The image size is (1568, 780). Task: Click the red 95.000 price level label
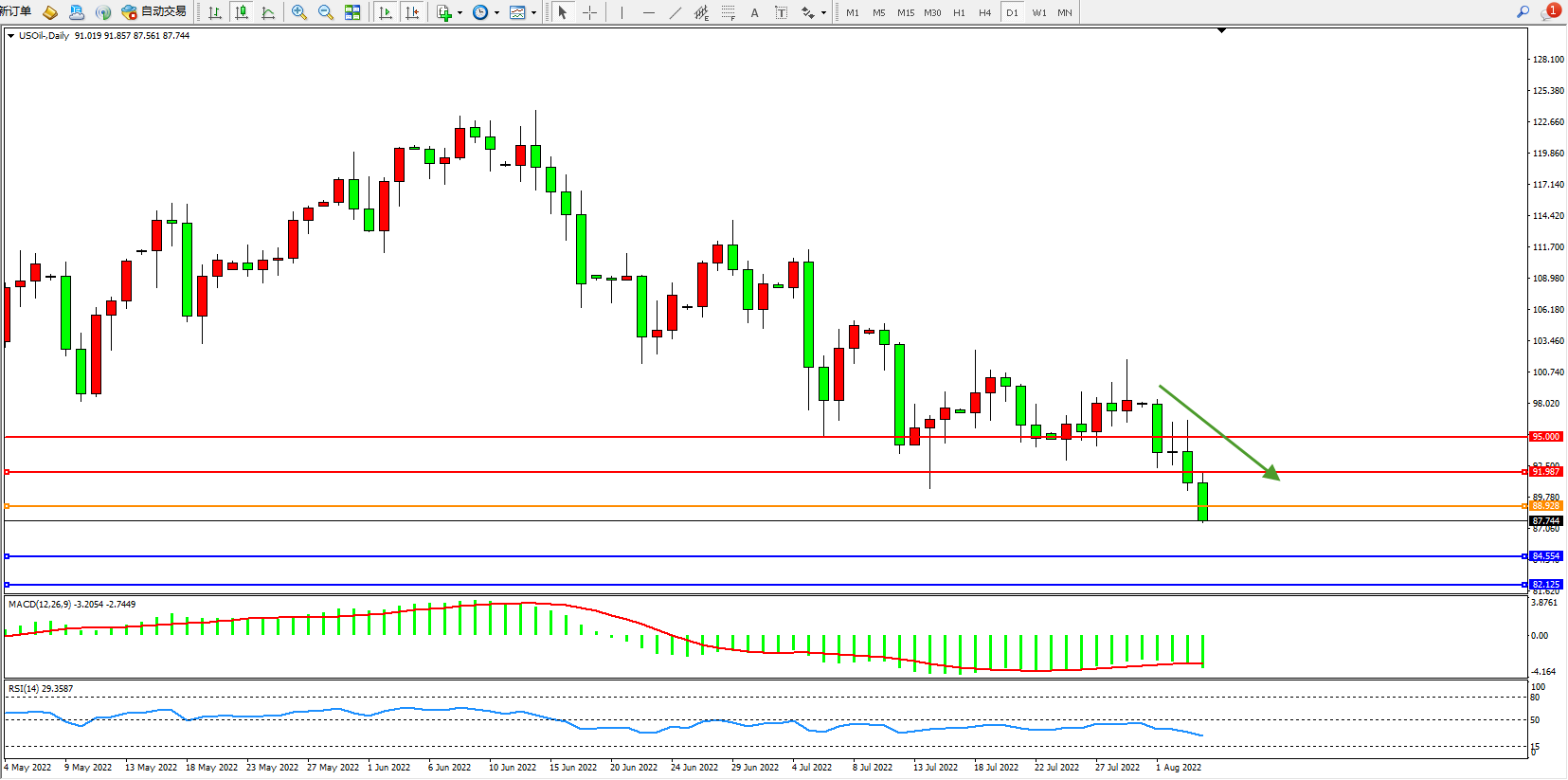click(1545, 437)
